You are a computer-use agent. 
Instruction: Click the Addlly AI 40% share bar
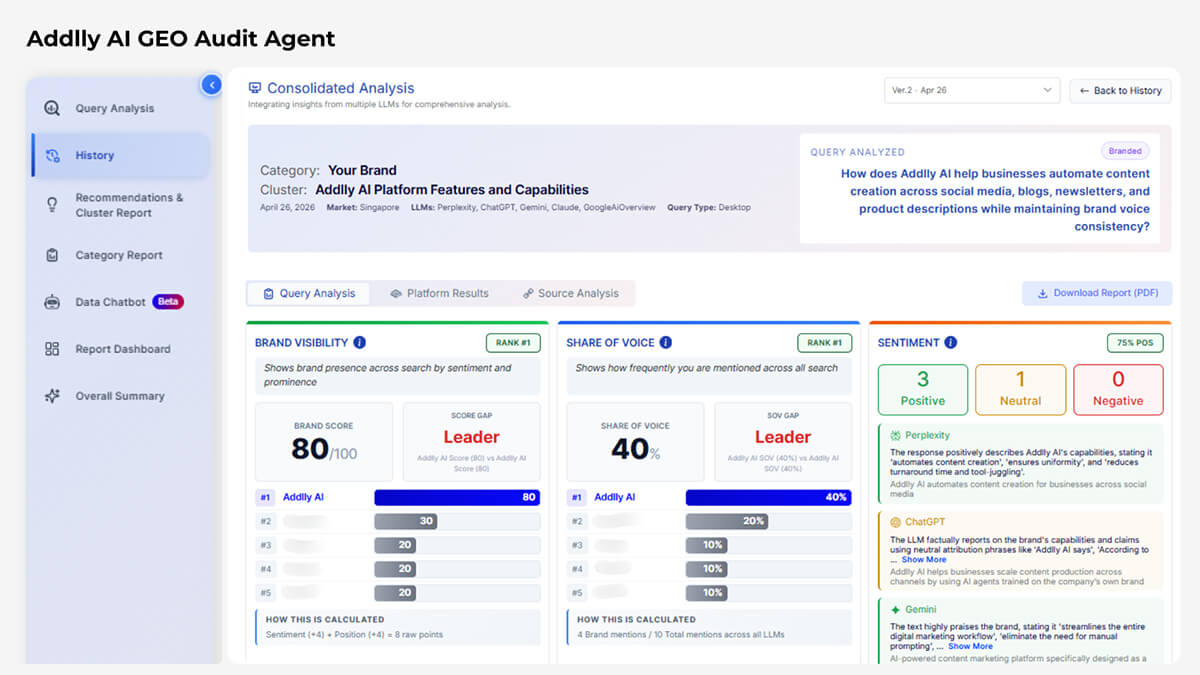(768, 497)
